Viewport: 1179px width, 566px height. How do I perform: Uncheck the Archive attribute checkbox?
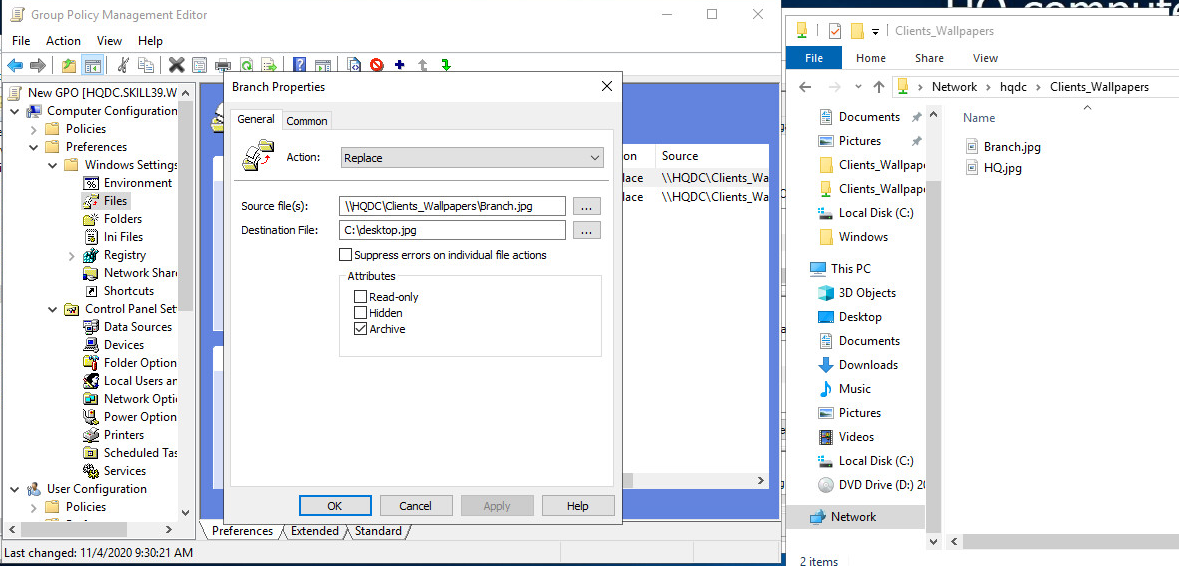(360, 329)
